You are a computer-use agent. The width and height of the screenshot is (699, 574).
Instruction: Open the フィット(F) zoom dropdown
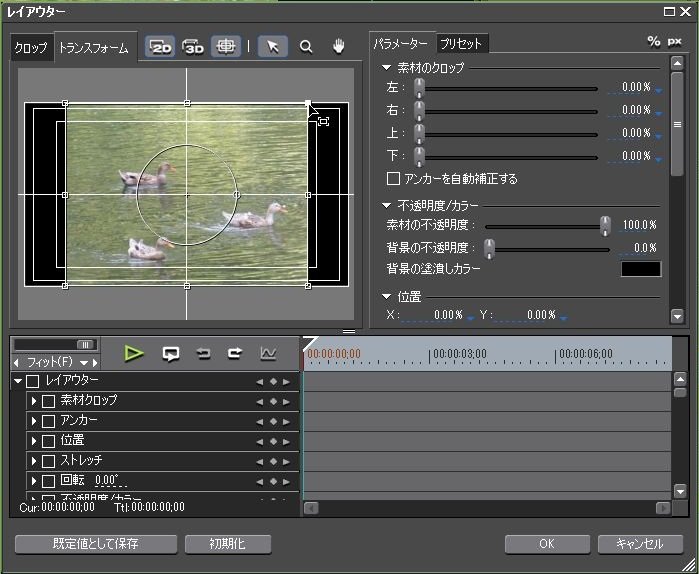tap(84, 363)
